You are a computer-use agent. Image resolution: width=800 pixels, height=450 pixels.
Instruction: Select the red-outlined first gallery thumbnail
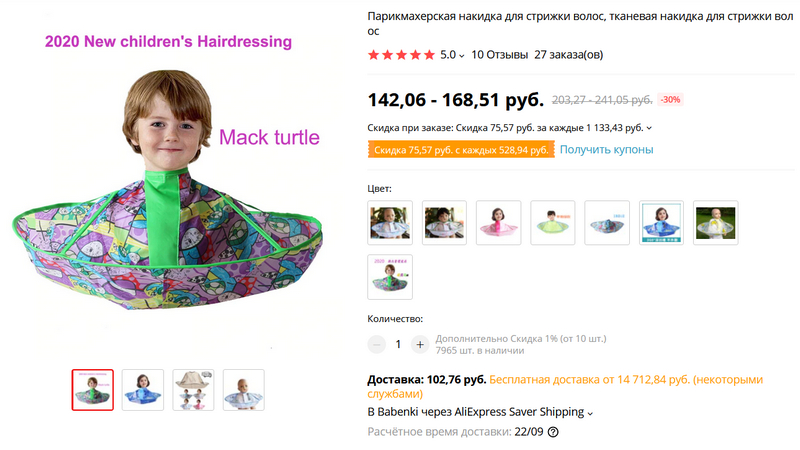93,390
